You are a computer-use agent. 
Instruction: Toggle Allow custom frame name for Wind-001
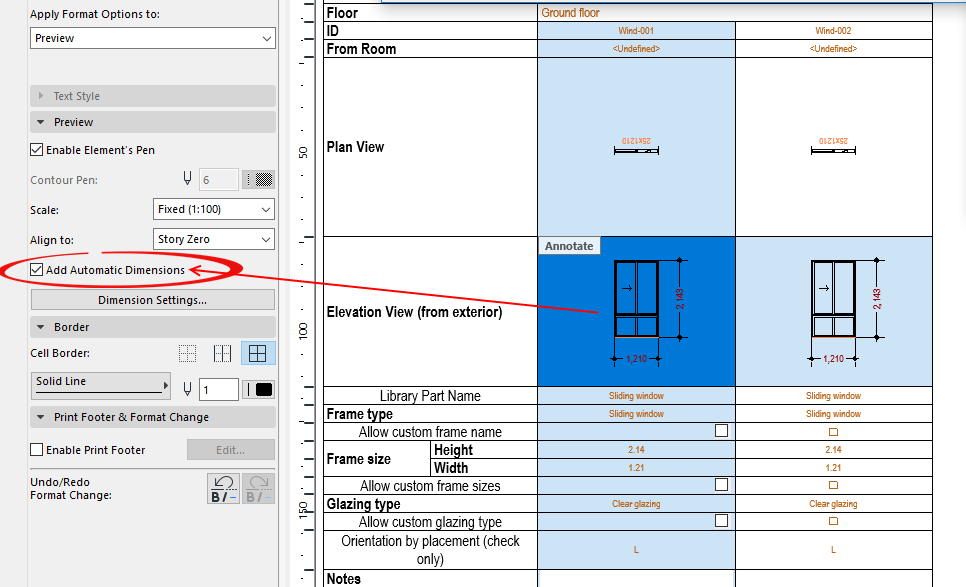click(x=721, y=431)
